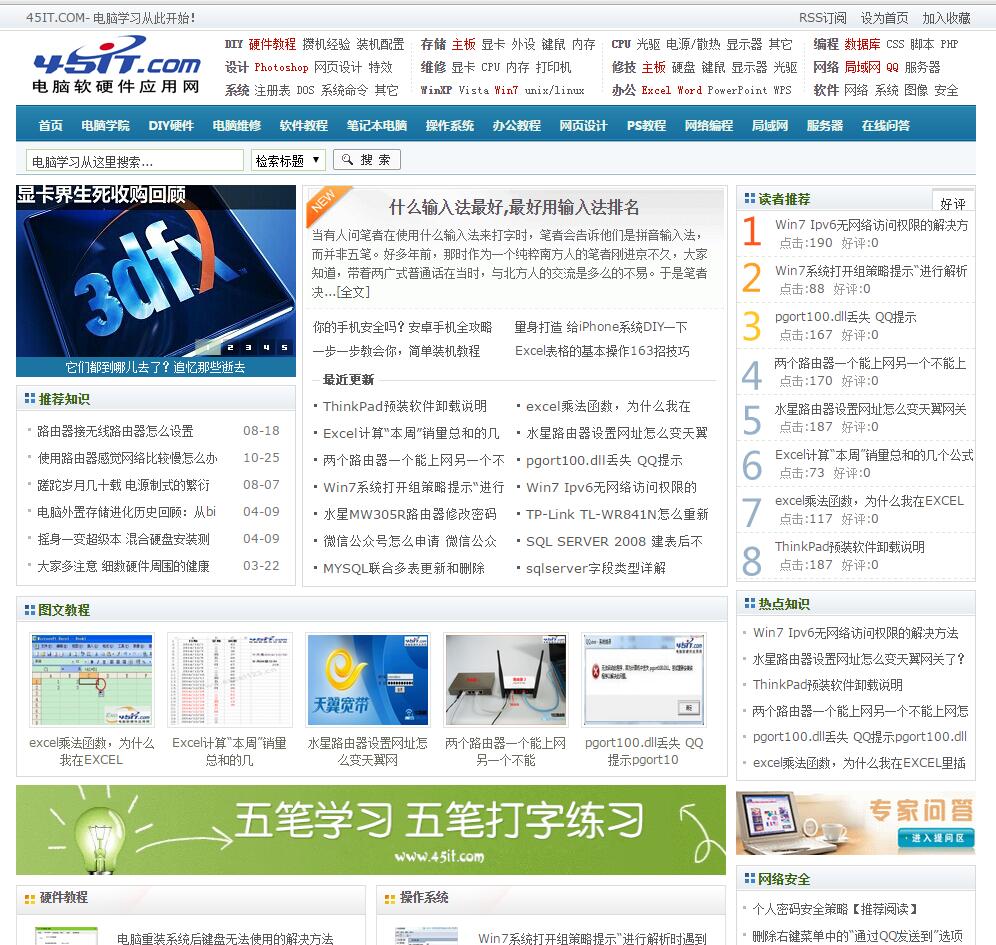Screen dimensions: 996x945
Task: Open 水星MW305R路由器修改密码 link
Action: (x=410, y=514)
